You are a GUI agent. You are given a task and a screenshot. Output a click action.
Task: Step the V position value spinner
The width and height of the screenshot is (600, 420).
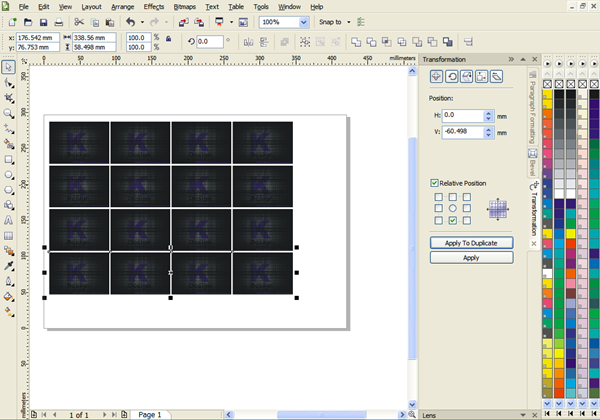tap(488, 132)
